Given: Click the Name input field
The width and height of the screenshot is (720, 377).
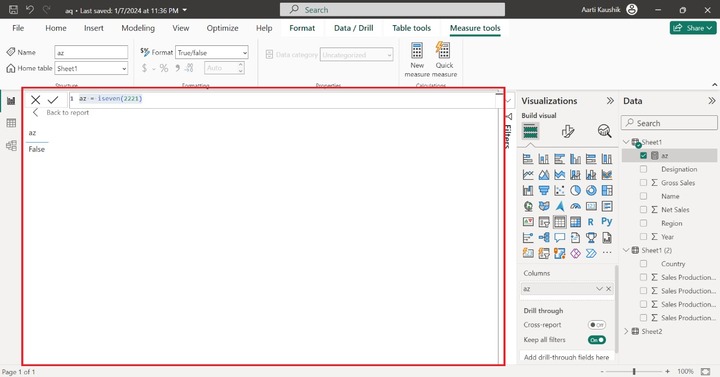Looking at the screenshot, I should click(91, 52).
